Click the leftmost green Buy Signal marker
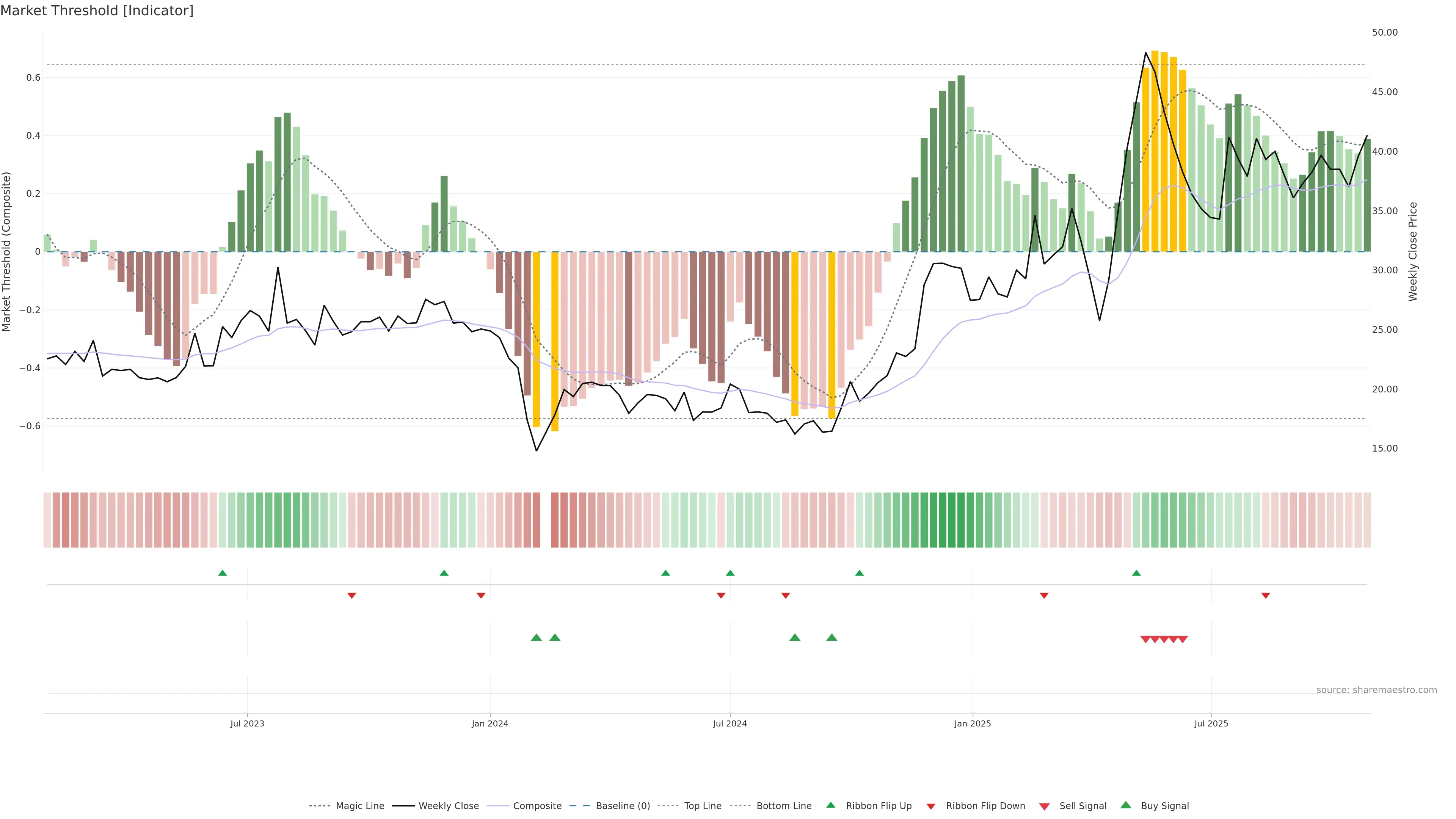1456x819 pixels. pyautogui.click(x=537, y=637)
